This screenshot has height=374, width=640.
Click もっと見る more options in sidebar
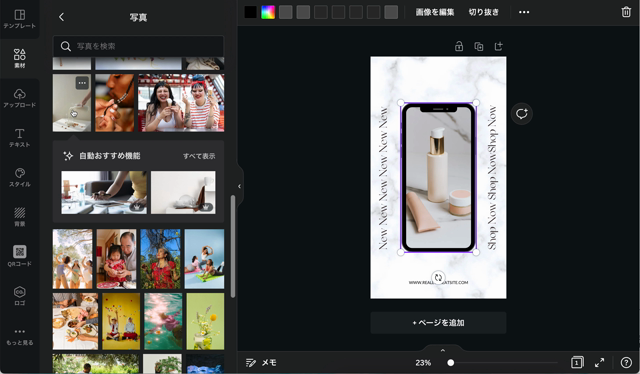[x=20, y=336]
